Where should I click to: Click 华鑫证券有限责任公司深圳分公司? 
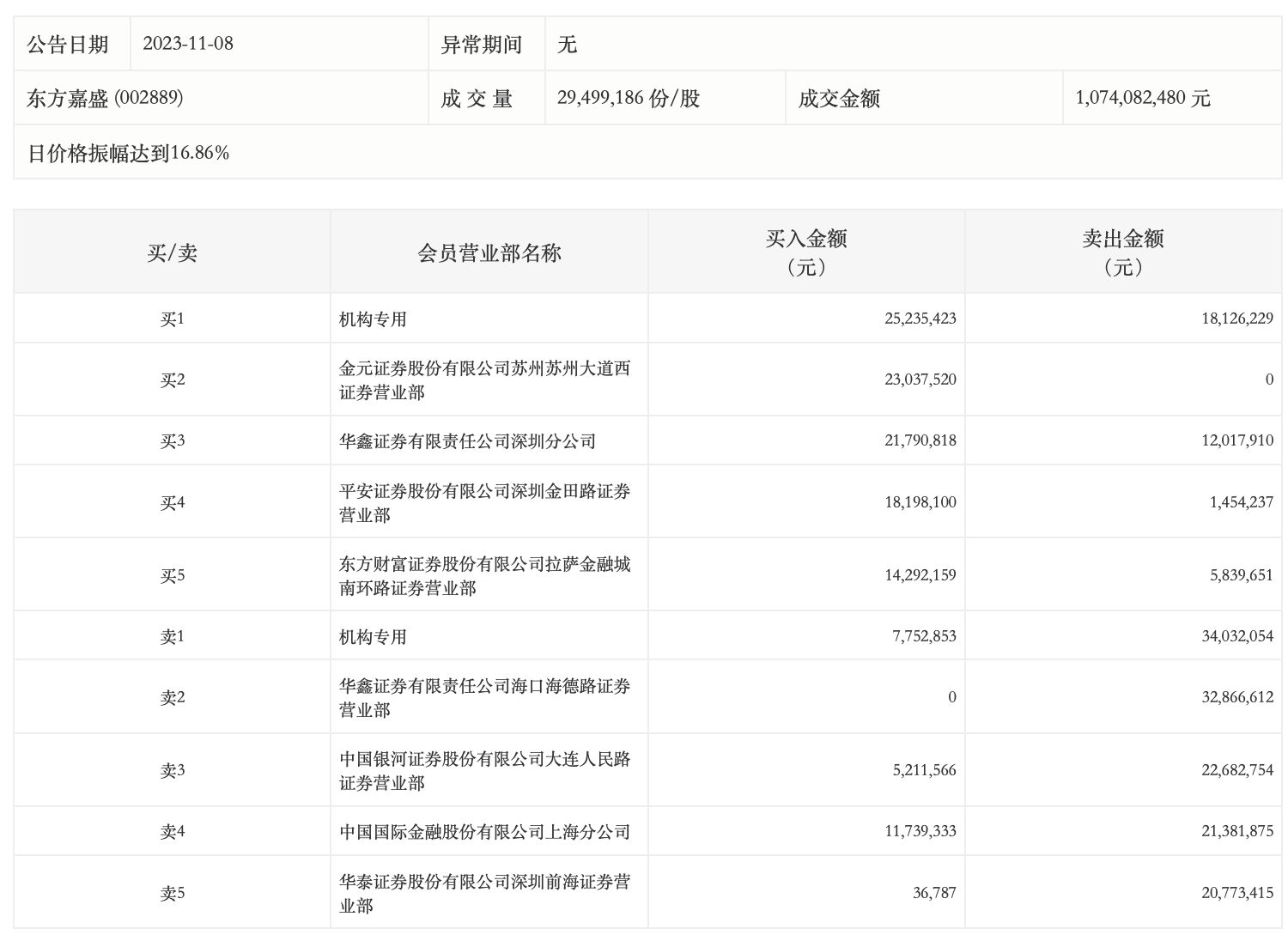pyautogui.click(x=467, y=440)
